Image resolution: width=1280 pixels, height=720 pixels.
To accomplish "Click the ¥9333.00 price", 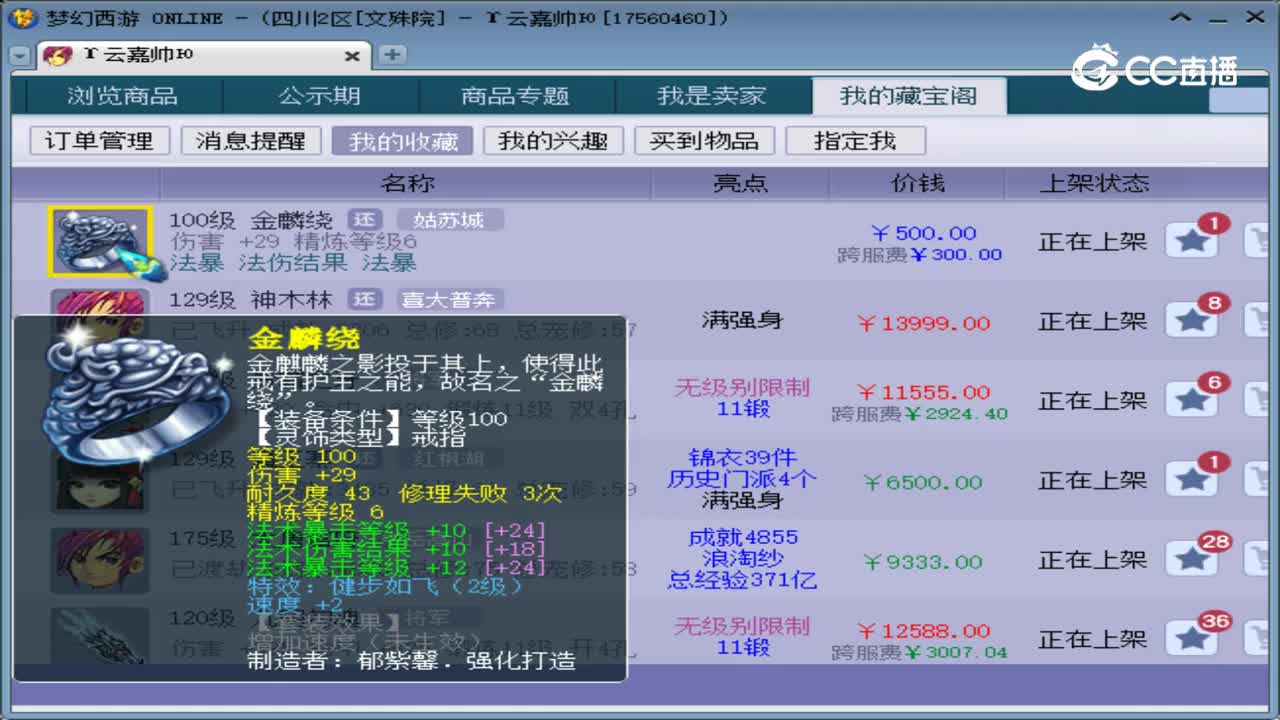I will (923, 562).
